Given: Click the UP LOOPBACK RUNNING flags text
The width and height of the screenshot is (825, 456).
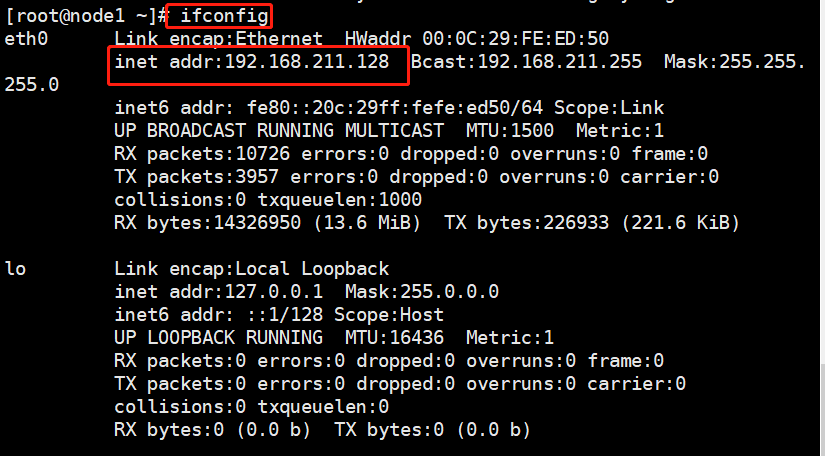Looking at the screenshot, I should [219, 338].
